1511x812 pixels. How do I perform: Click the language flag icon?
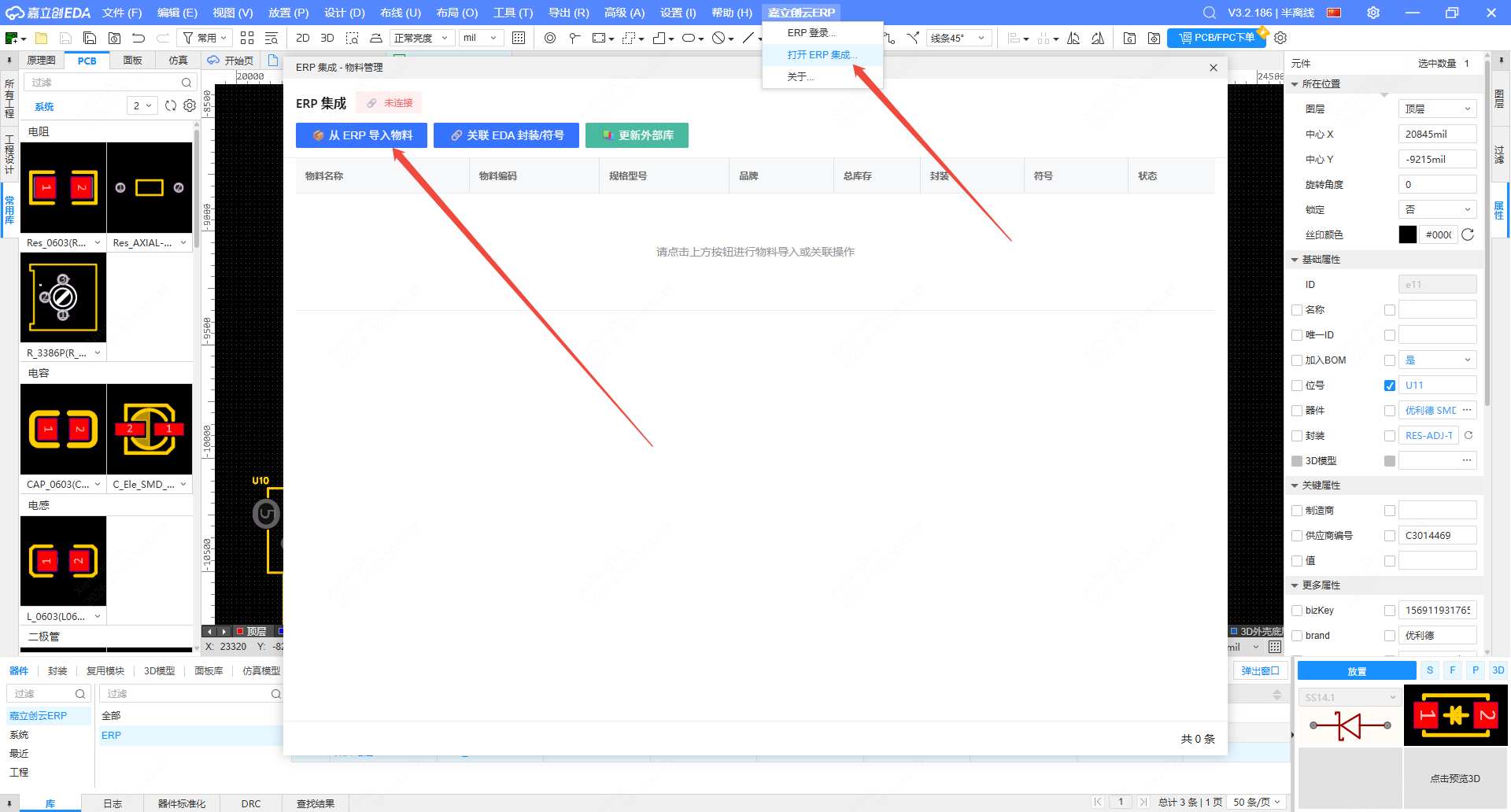[1334, 13]
